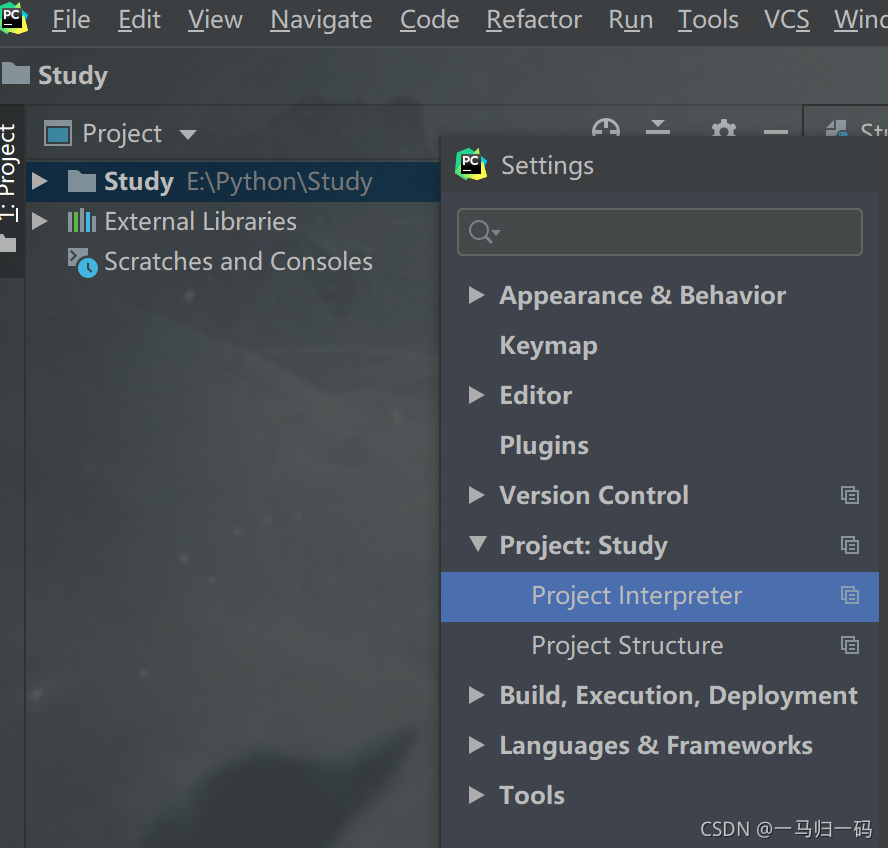Select Plugins in Settings list

pyautogui.click(x=544, y=445)
